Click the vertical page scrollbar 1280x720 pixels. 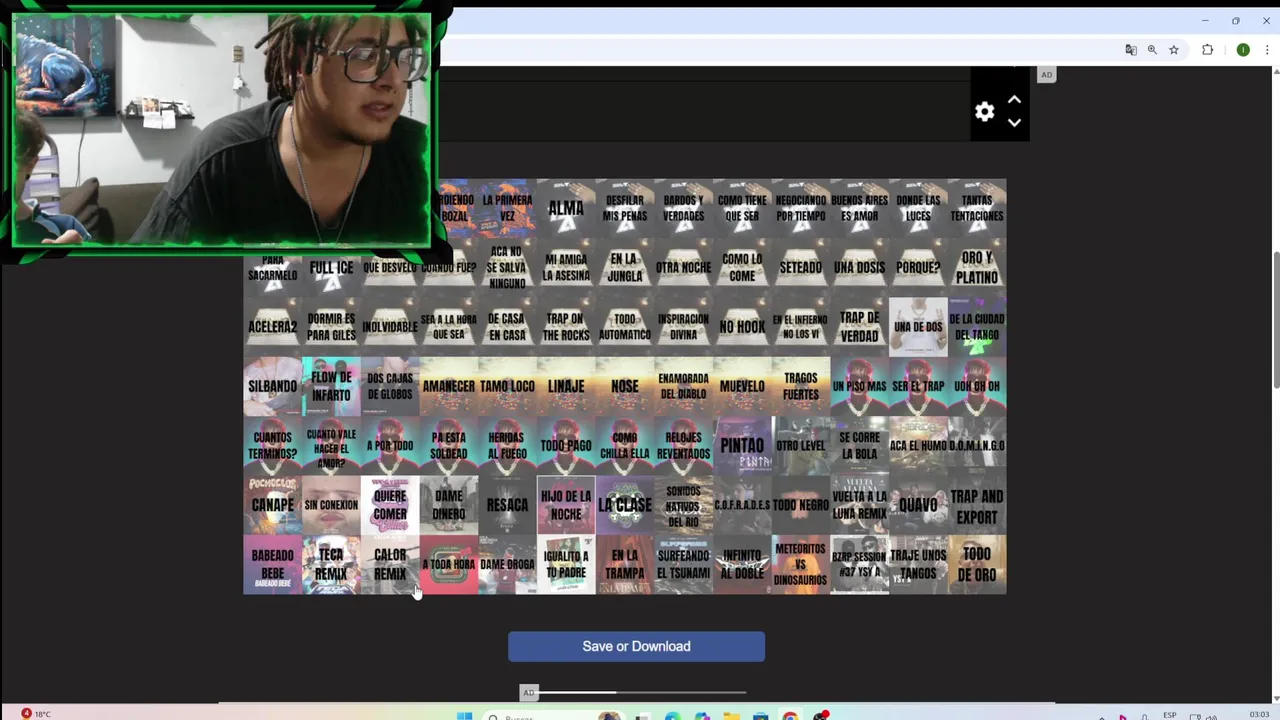pos(1275,320)
